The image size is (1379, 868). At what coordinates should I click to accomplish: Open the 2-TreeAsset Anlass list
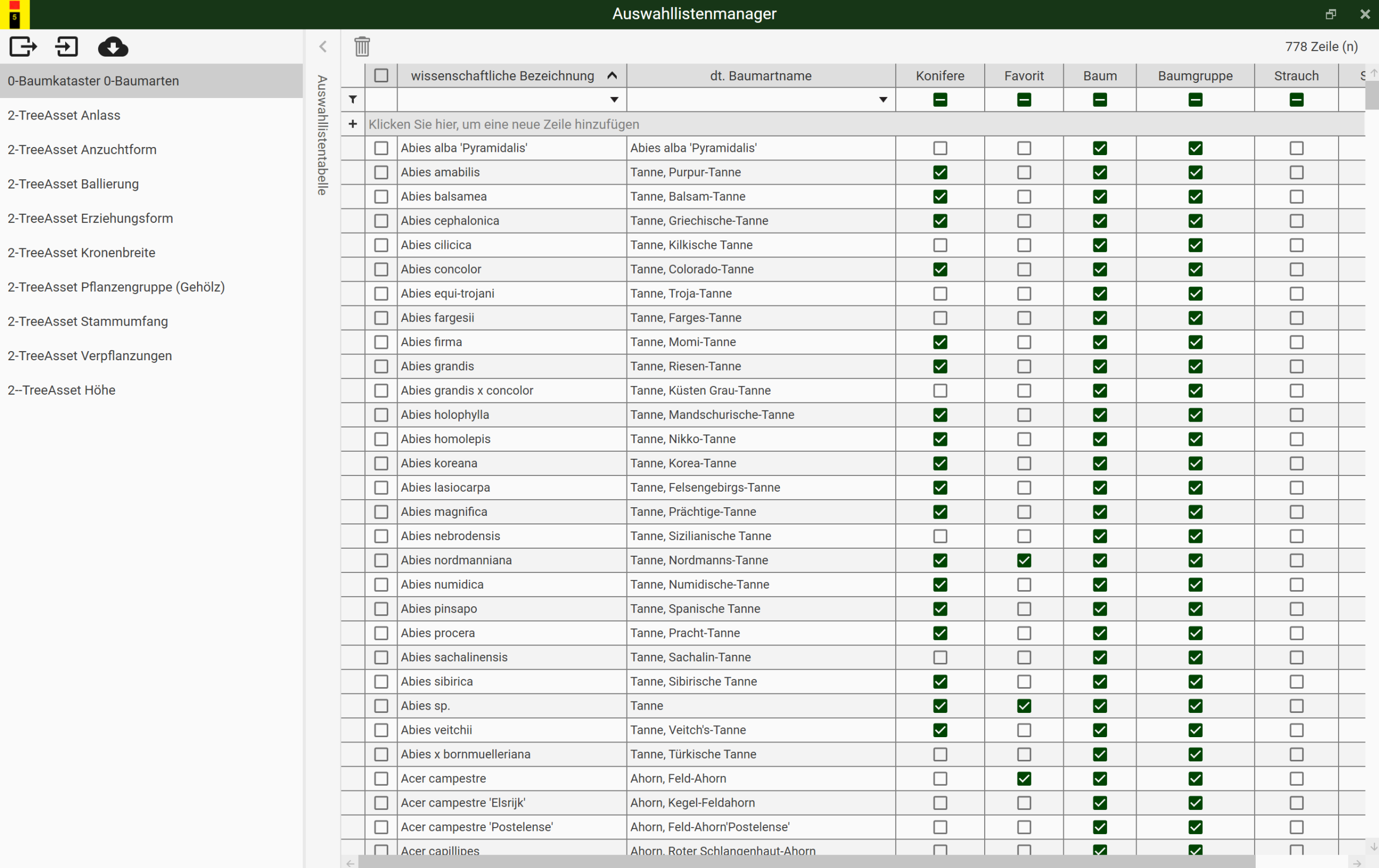(x=151, y=115)
